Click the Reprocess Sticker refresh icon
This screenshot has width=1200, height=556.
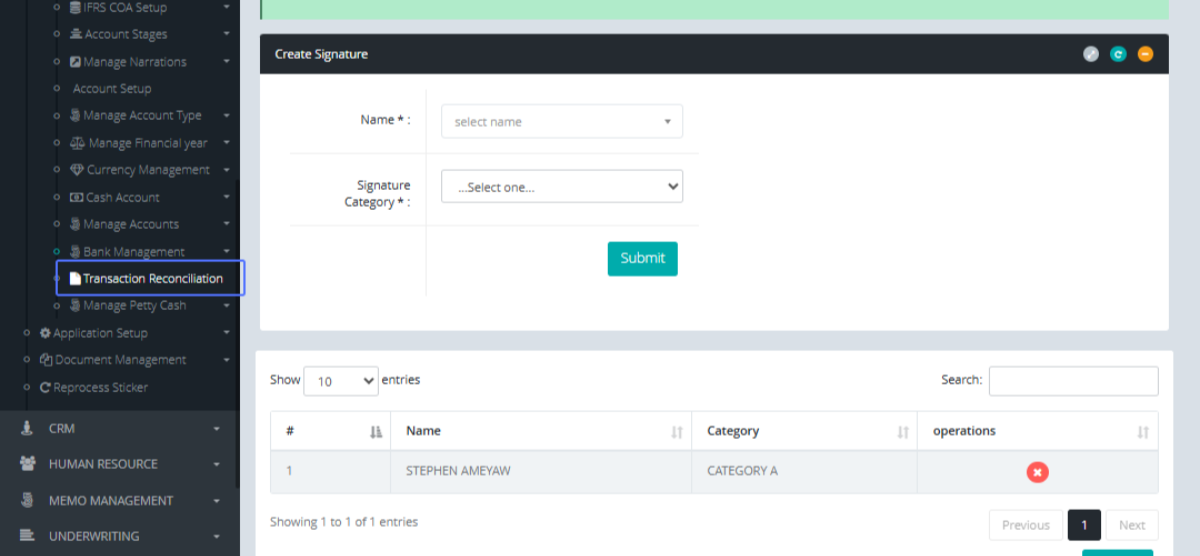(45, 387)
